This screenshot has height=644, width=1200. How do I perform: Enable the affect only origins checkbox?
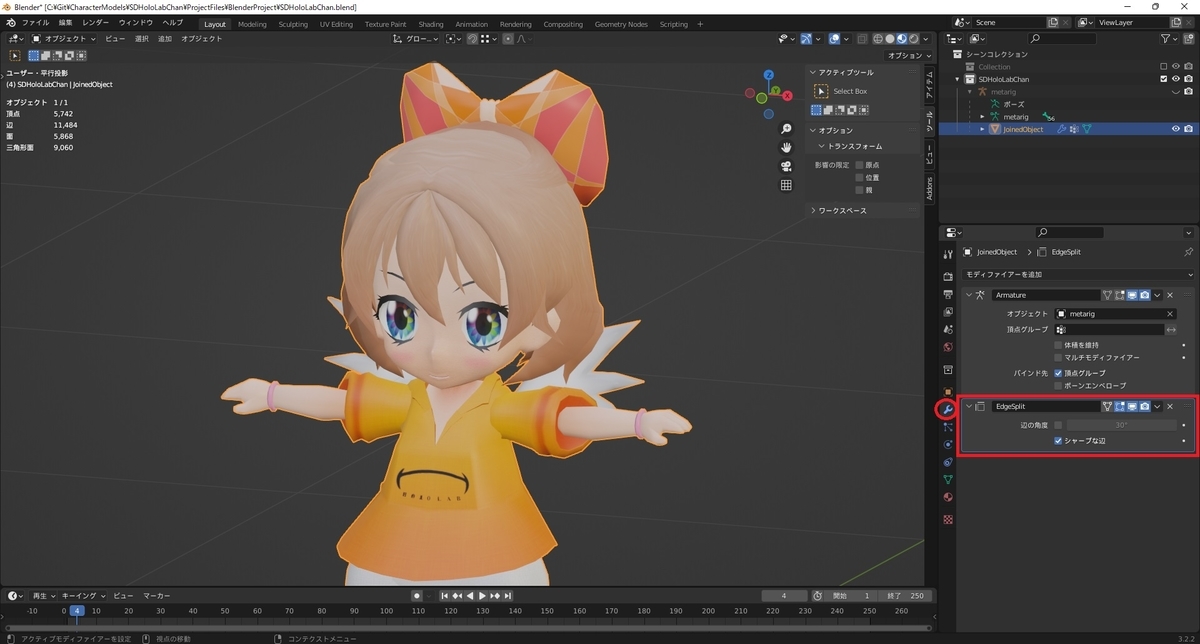[859, 165]
